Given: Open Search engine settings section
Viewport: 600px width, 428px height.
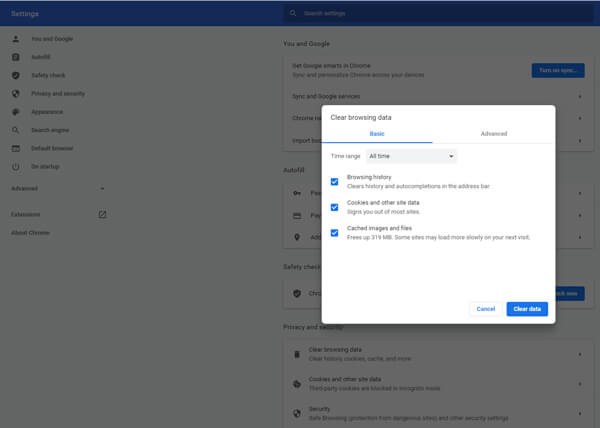Looking at the screenshot, I should (50, 130).
